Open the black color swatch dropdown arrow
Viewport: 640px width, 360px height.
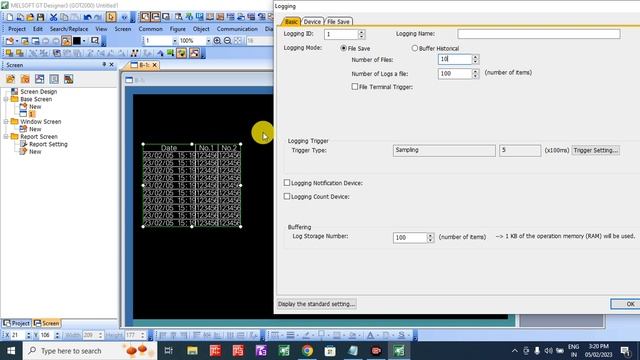point(84,41)
